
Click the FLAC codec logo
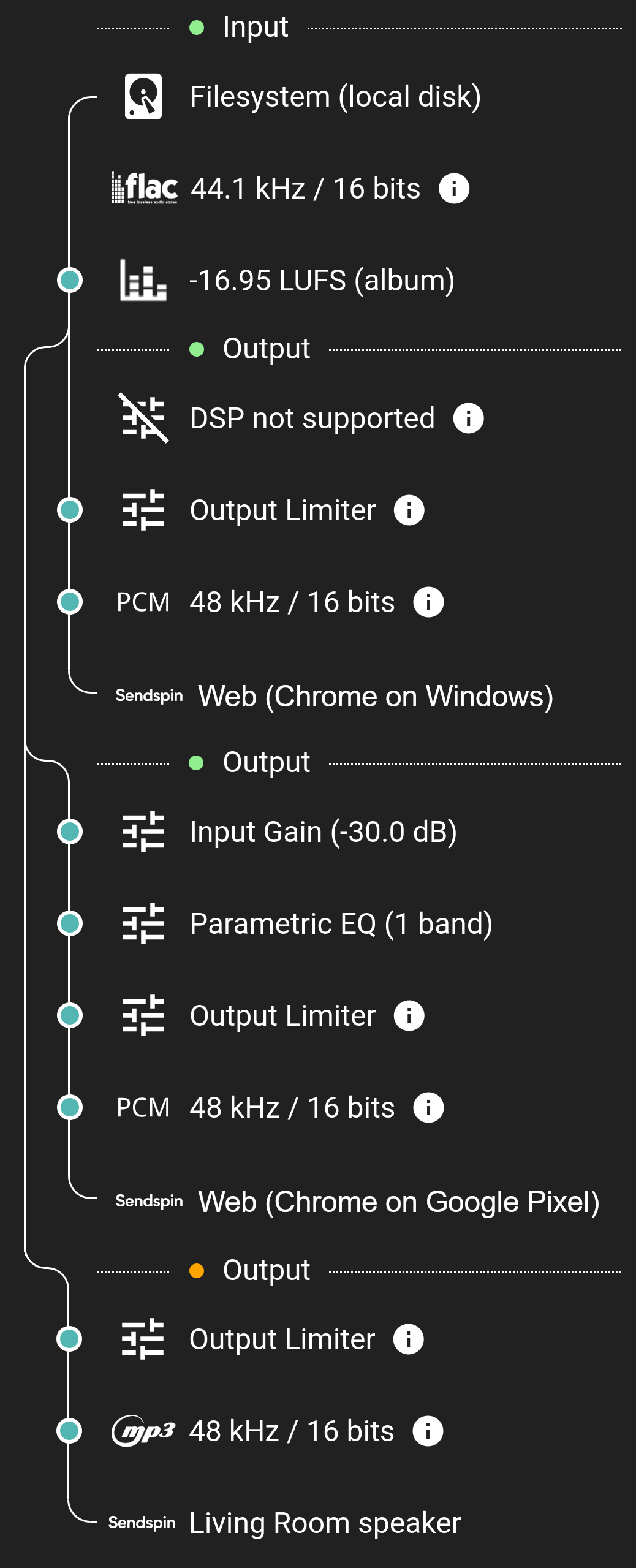pyautogui.click(x=145, y=188)
